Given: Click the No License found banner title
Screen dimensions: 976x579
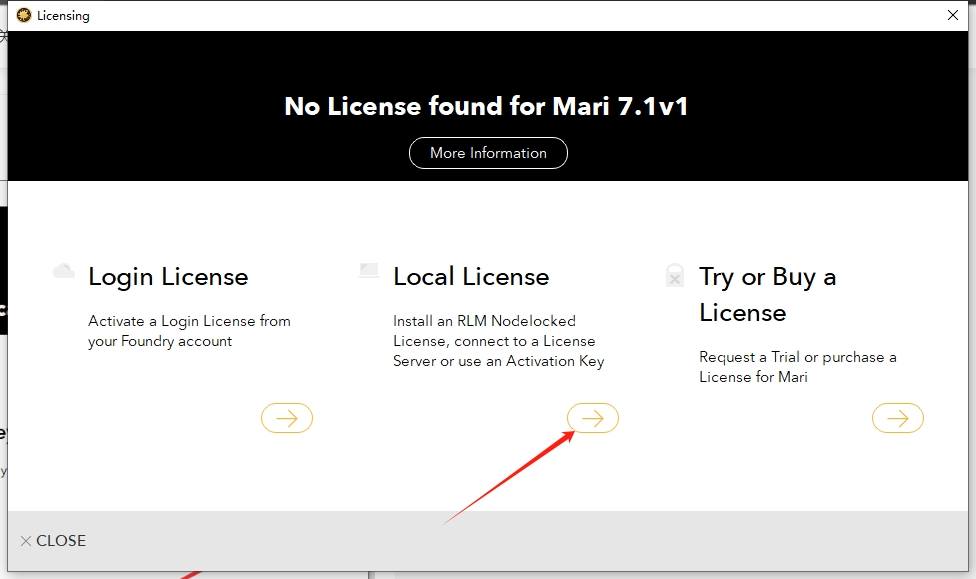Looking at the screenshot, I should point(487,106).
